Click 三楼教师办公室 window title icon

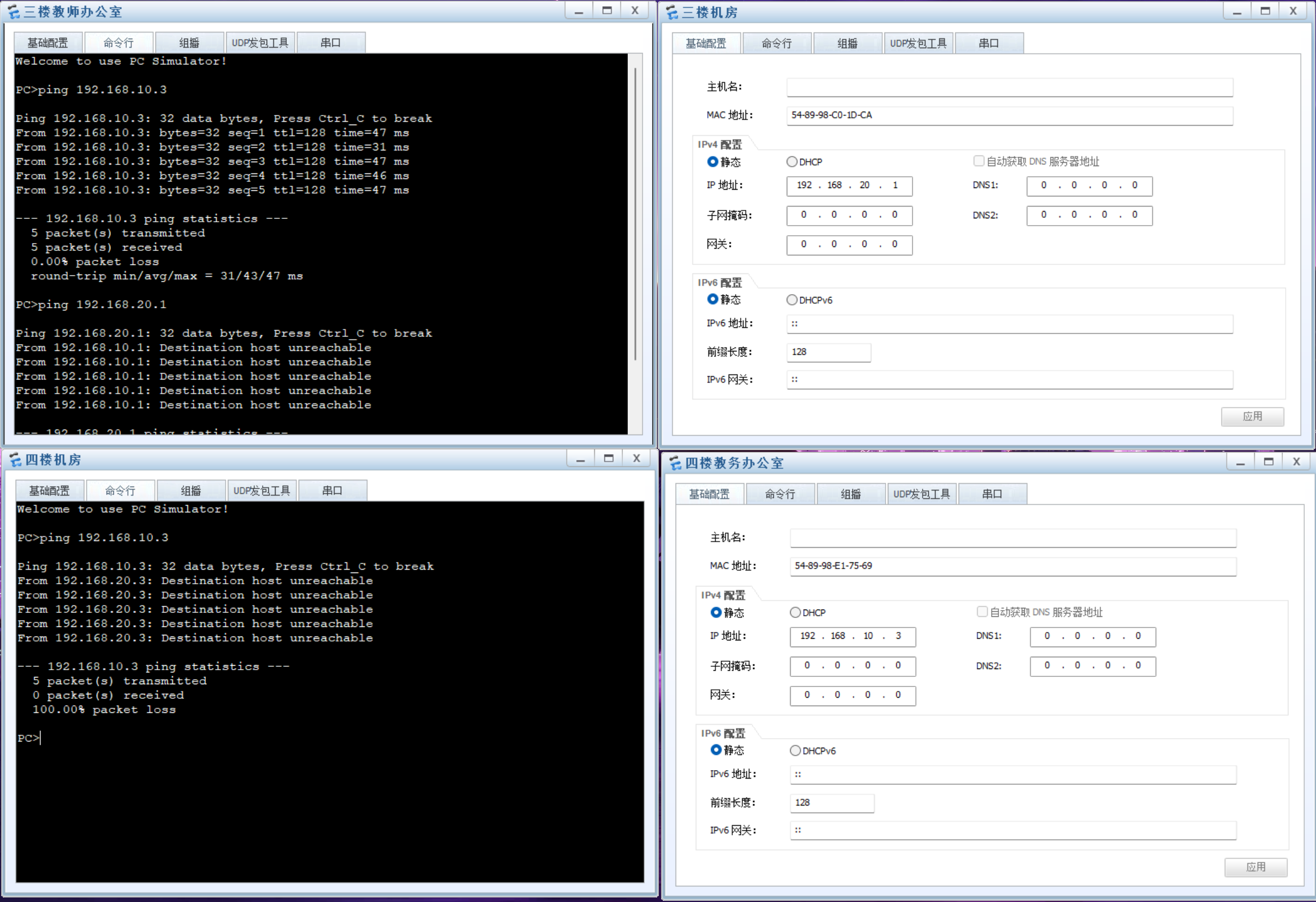pos(13,12)
